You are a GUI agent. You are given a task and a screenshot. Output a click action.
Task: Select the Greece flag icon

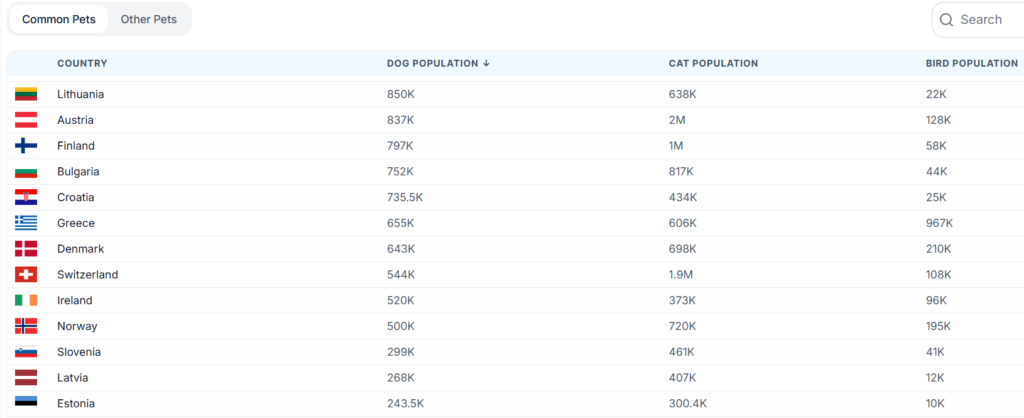(x=26, y=223)
